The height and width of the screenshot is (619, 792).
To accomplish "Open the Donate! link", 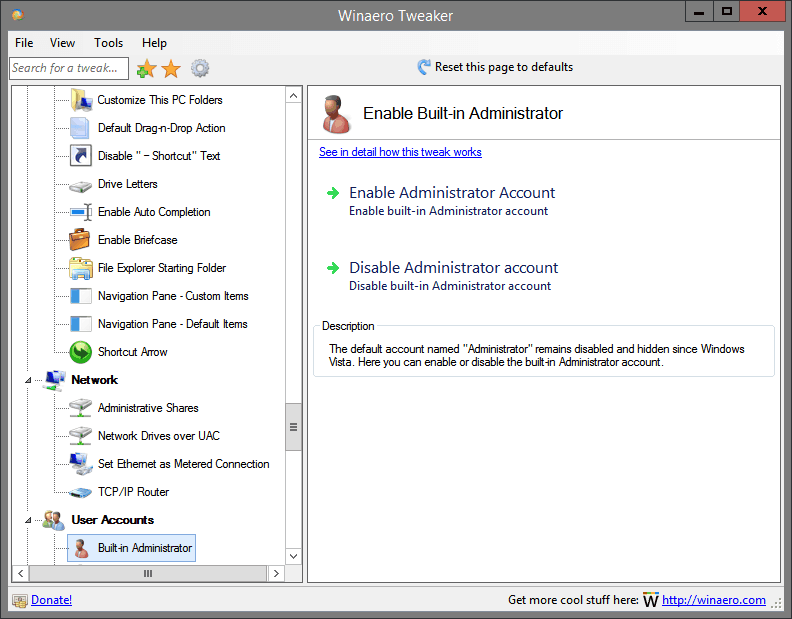I will (52, 600).
